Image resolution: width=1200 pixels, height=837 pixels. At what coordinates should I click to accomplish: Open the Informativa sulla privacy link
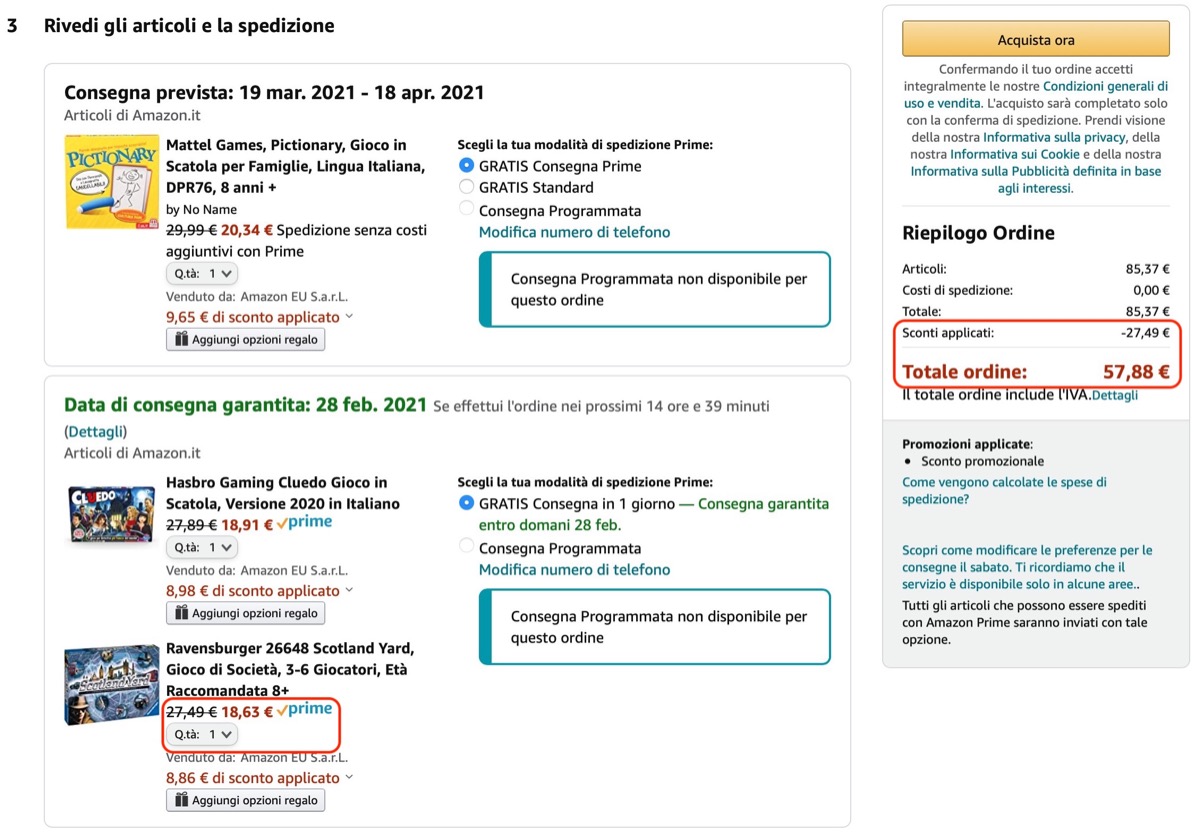(1054, 137)
